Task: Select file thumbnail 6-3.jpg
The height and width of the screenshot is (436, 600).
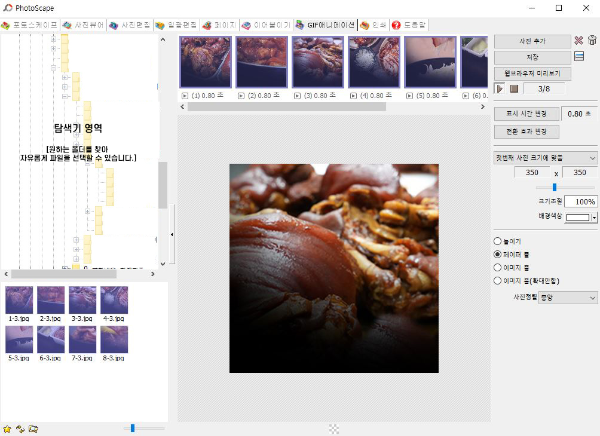Action: pos(51,340)
